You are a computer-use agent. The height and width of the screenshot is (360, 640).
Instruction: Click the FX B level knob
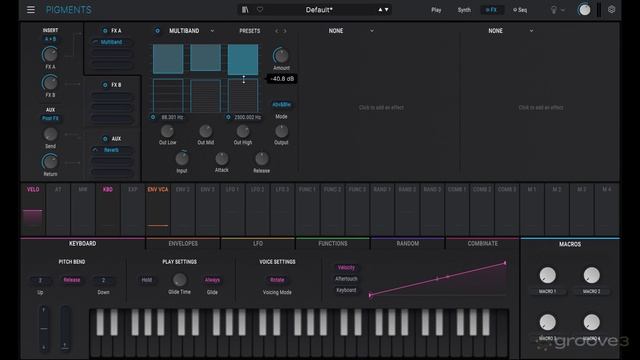50,83
